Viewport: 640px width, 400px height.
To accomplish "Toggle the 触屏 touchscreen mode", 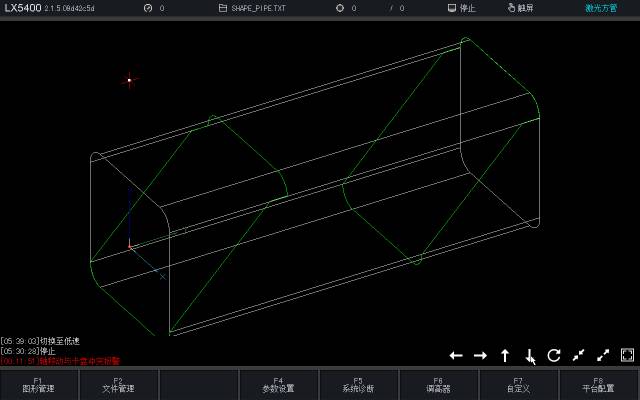I will [x=520, y=8].
